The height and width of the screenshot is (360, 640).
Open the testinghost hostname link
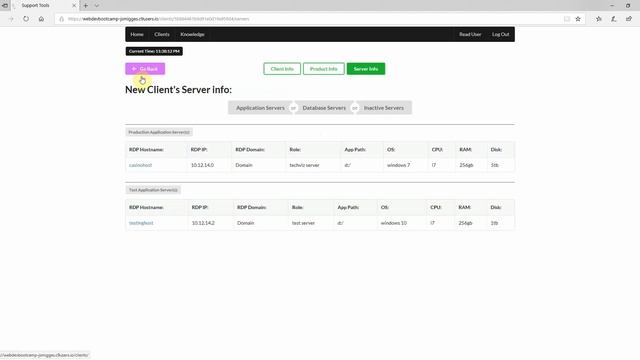141,223
